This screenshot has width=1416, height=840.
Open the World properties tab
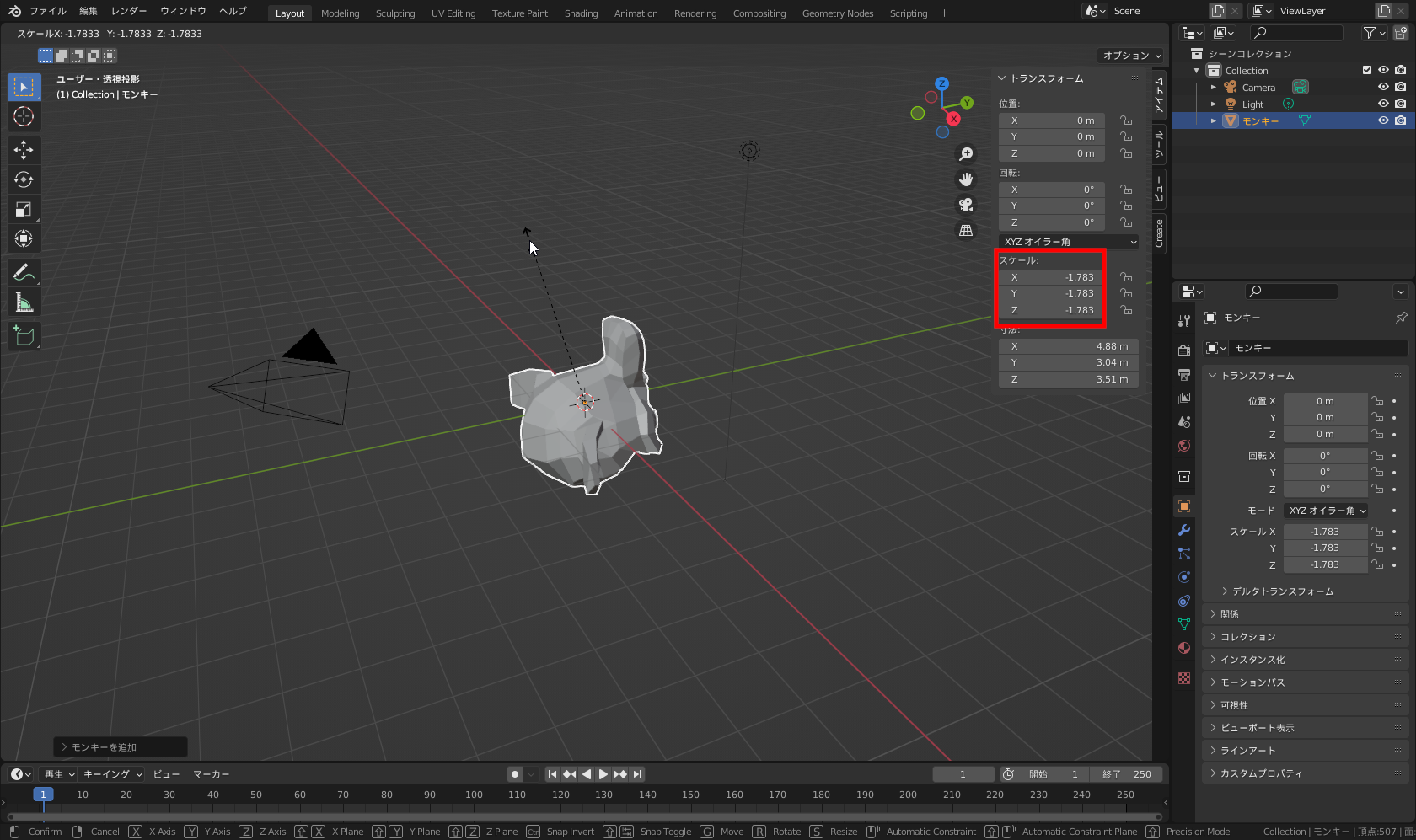[x=1184, y=445]
